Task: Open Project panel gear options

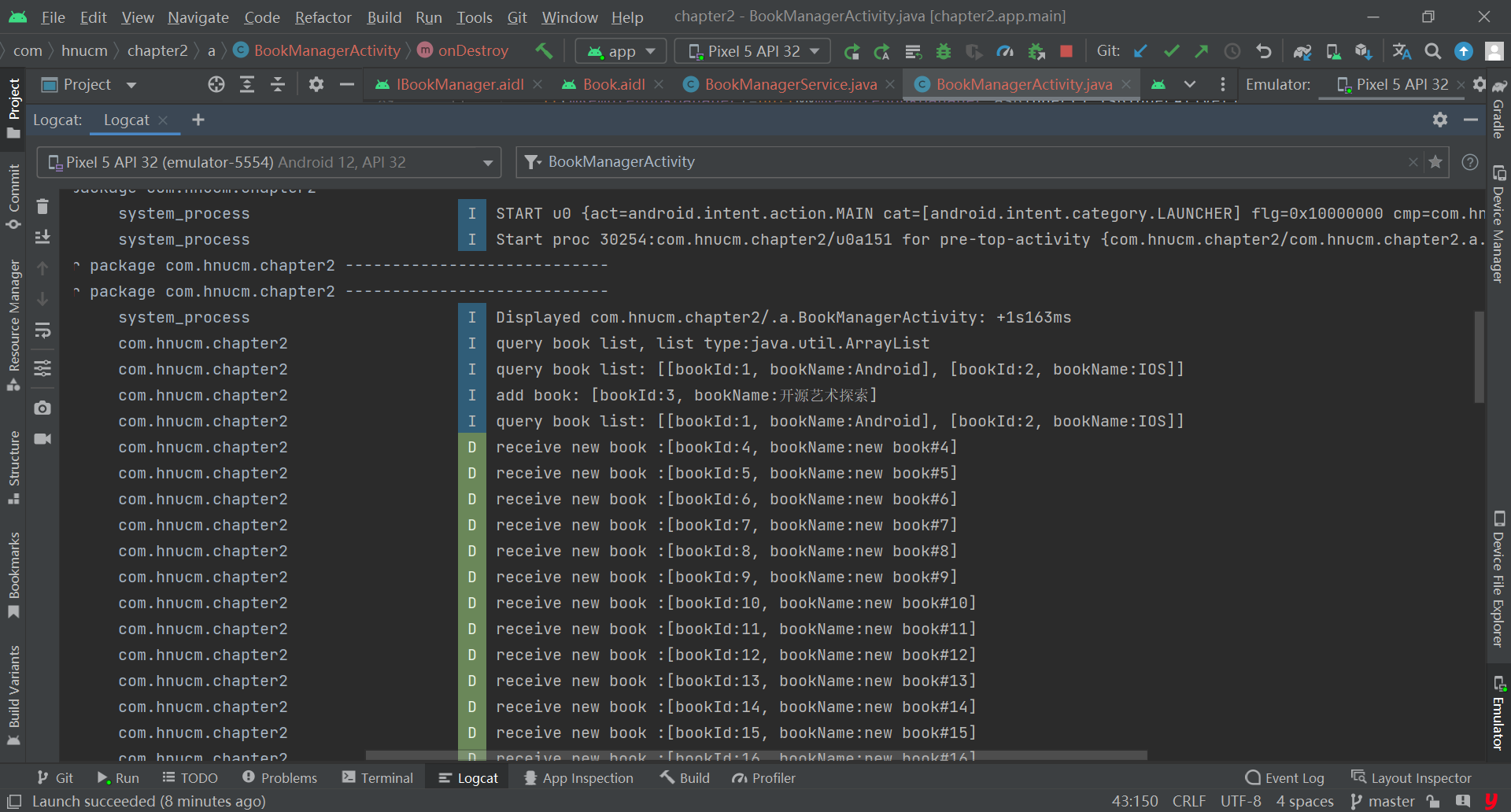Action: click(x=316, y=84)
